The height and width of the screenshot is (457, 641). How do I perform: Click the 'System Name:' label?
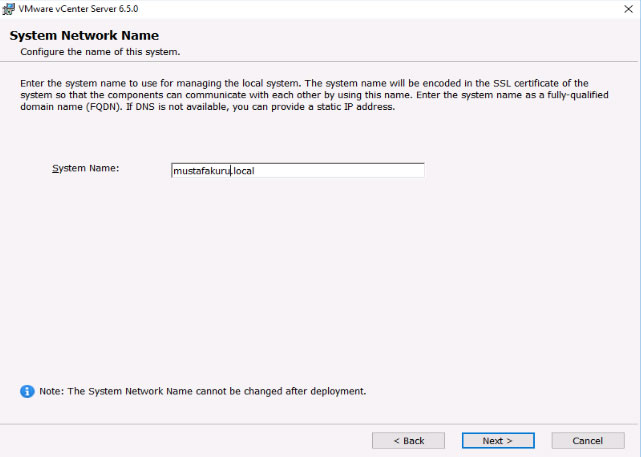coord(85,168)
